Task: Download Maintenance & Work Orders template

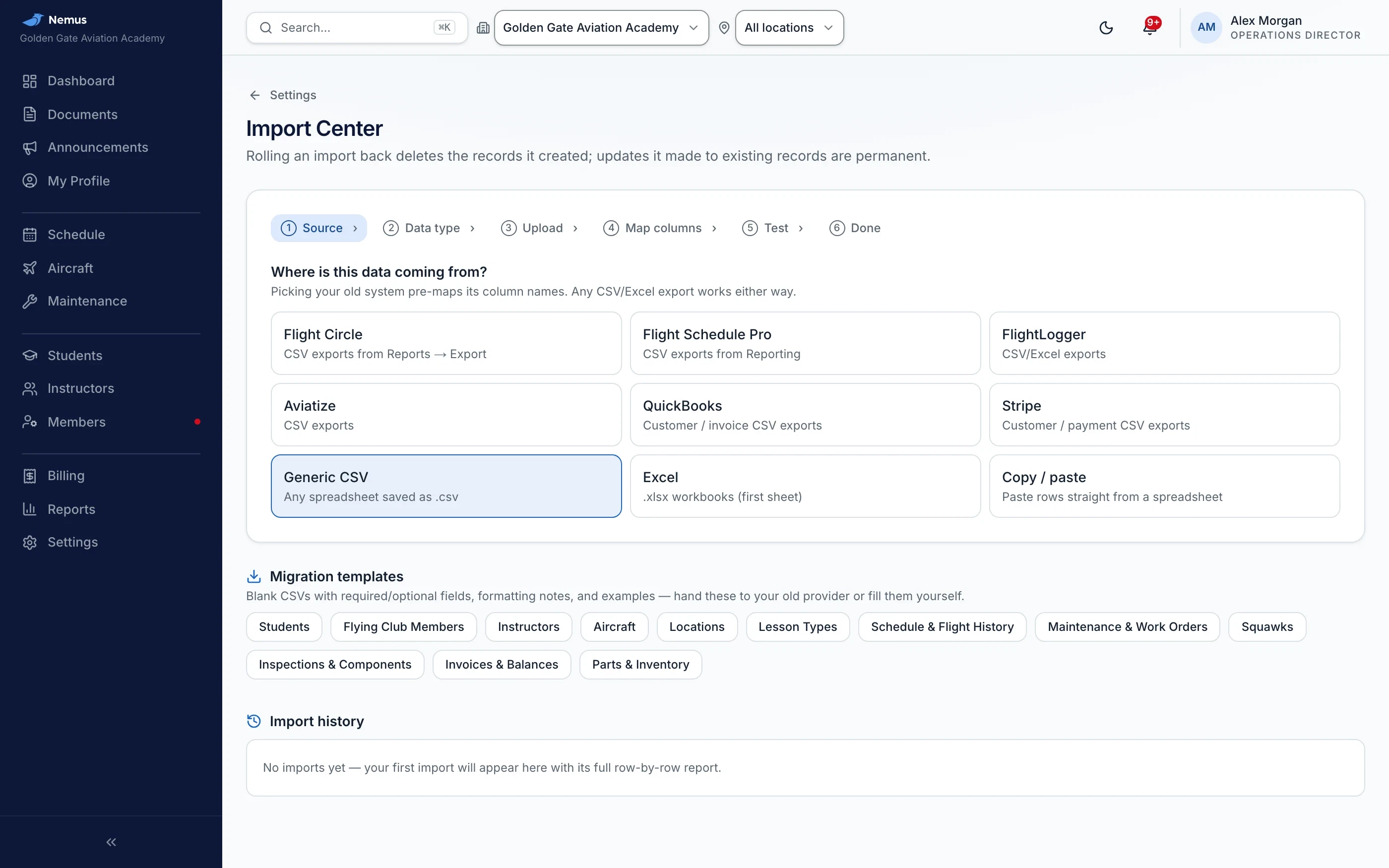Action: pyautogui.click(x=1127, y=627)
